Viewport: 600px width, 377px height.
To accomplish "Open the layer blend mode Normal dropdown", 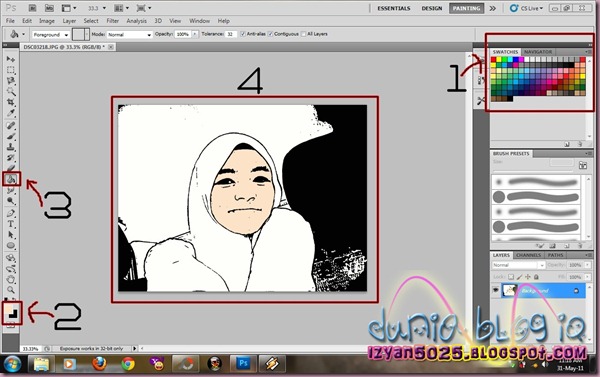I will tap(518, 265).
